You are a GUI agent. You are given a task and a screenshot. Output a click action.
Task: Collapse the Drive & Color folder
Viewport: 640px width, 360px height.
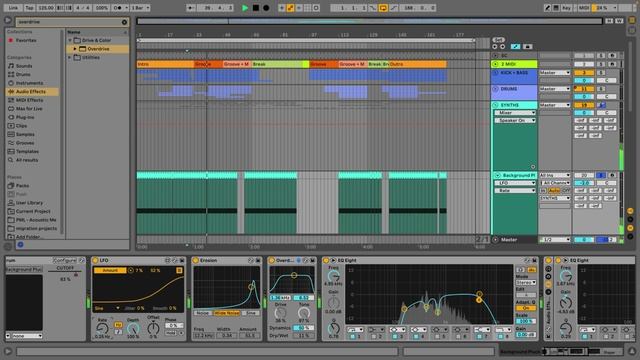click(70, 40)
